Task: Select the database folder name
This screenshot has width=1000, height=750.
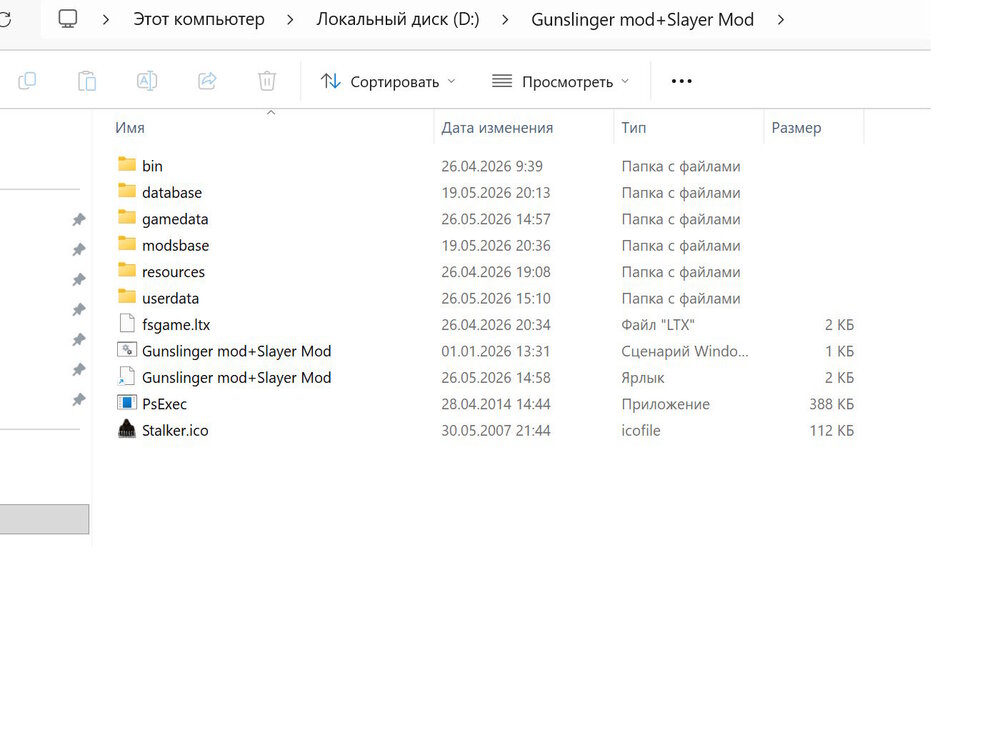Action: click(x=172, y=193)
